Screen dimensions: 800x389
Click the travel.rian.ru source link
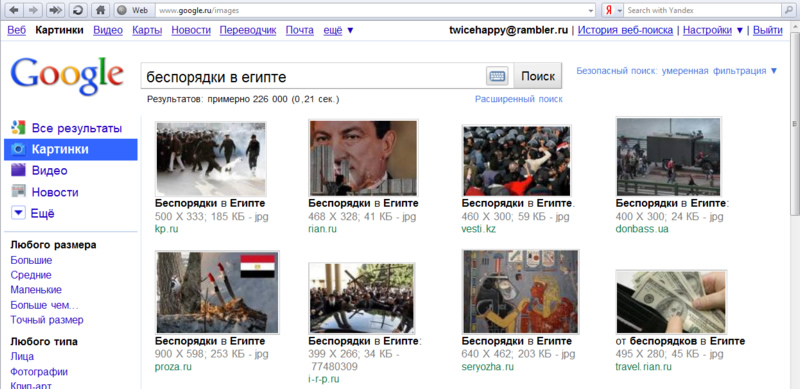(x=643, y=367)
